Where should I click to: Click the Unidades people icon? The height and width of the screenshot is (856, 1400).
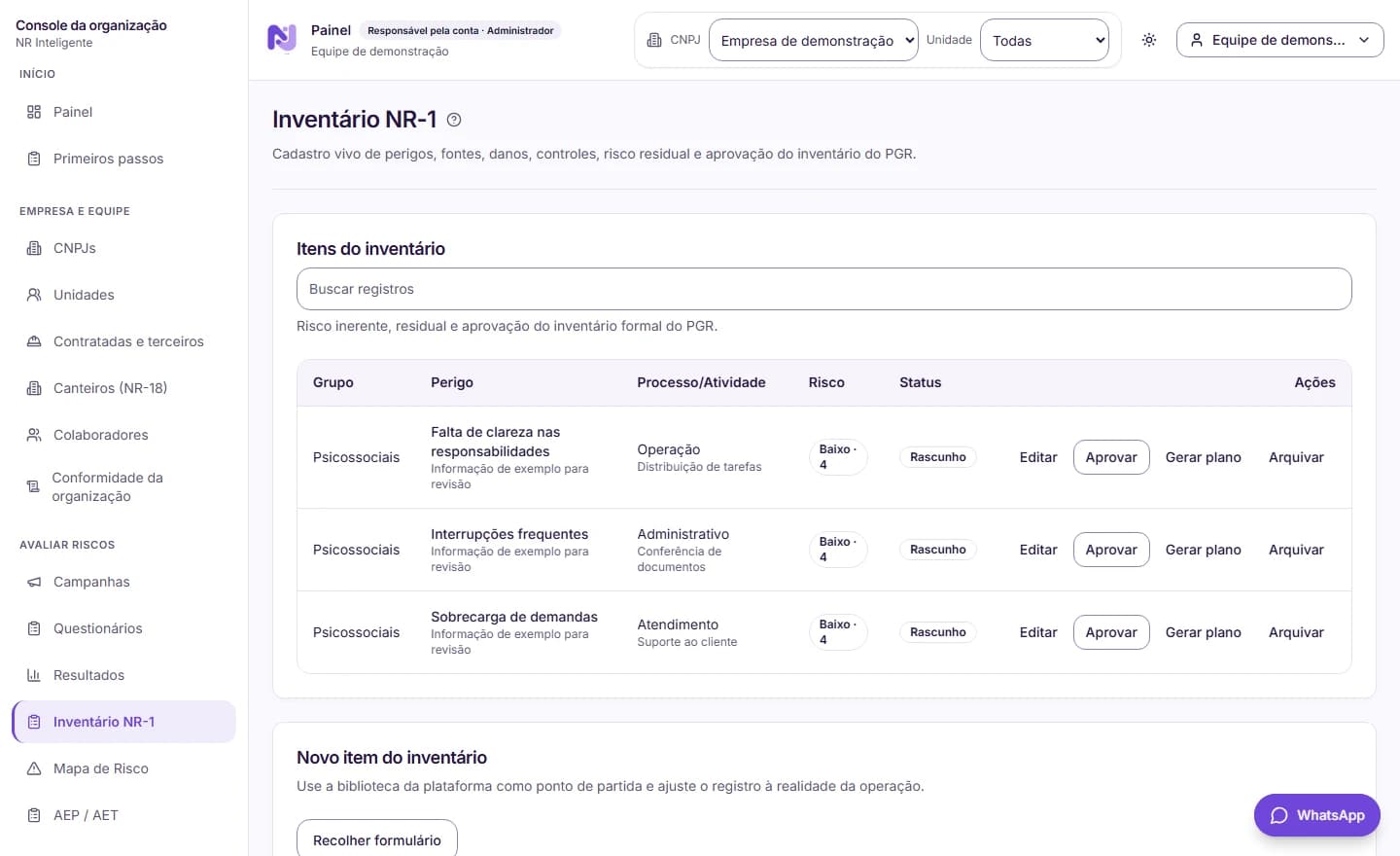[34, 295]
